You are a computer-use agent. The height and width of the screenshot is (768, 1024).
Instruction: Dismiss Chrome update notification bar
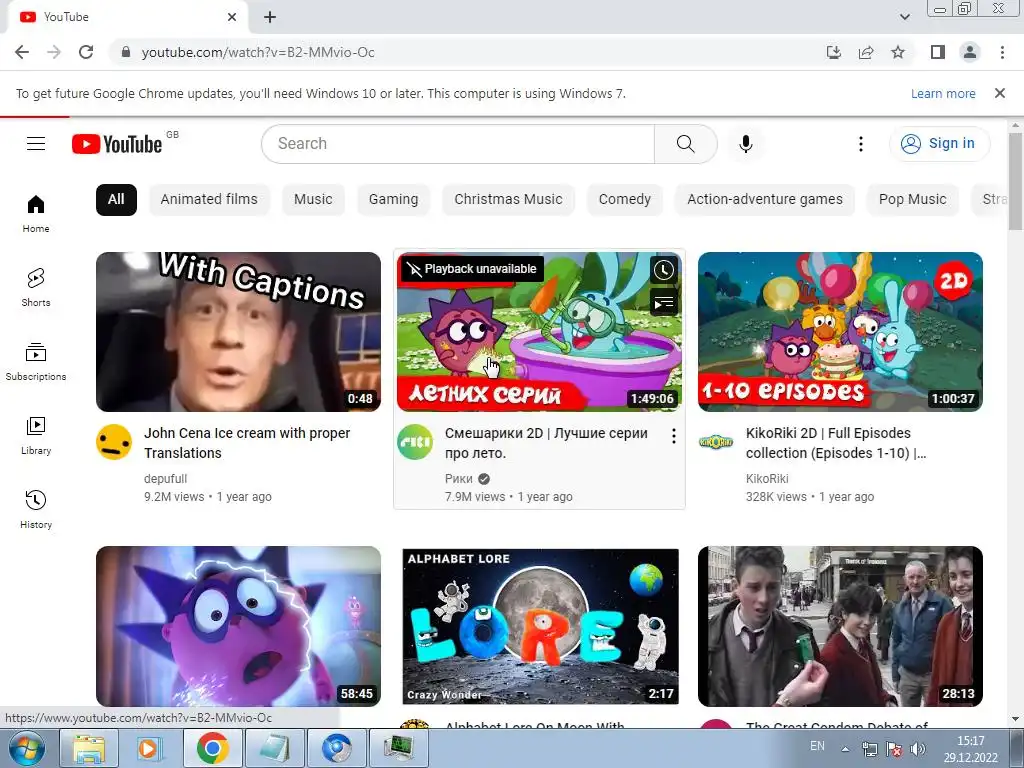point(999,93)
